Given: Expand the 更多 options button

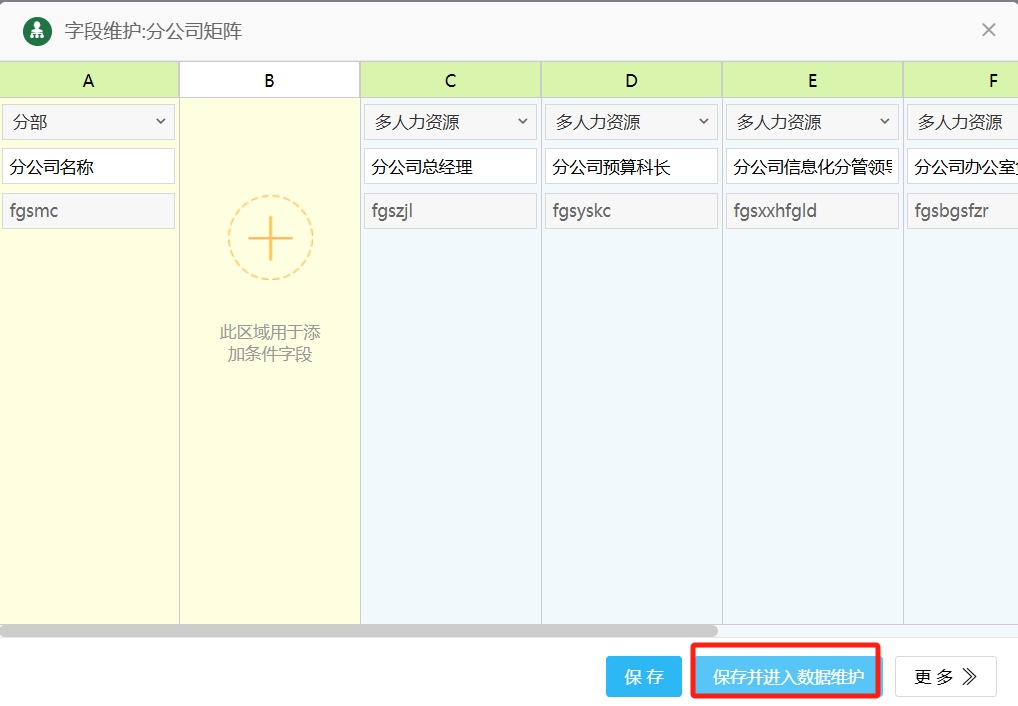Looking at the screenshot, I should click(x=945, y=677).
